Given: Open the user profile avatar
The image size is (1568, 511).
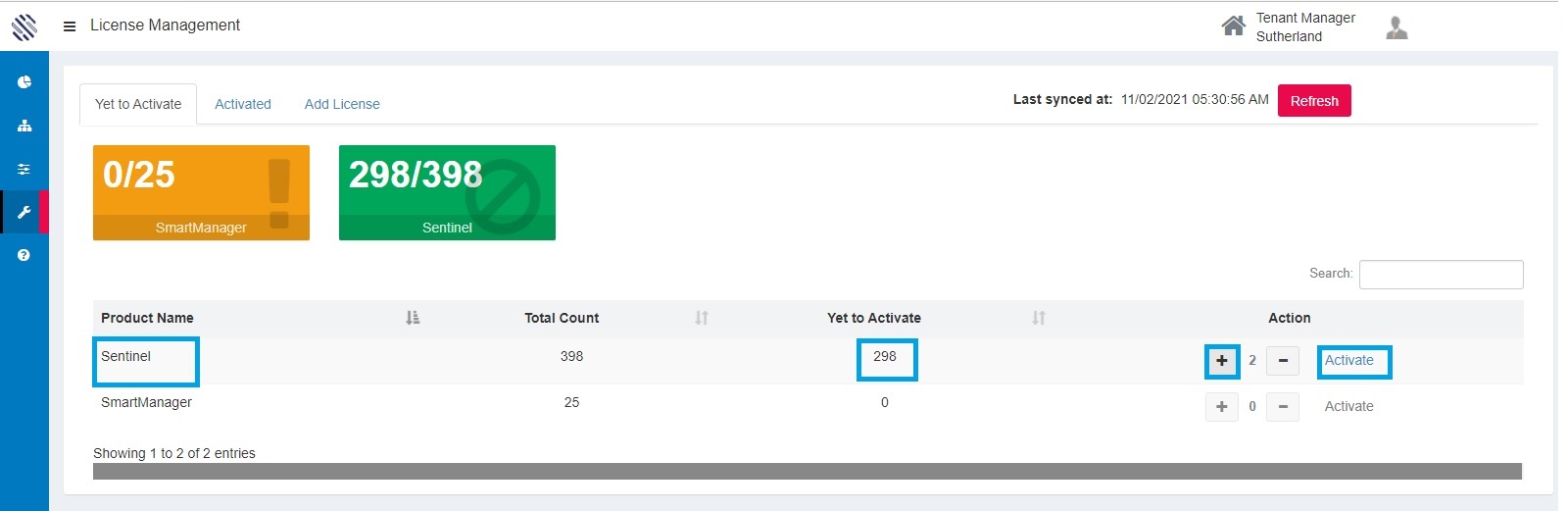Looking at the screenshot, I should pyautogui.click(x=1396, y=27).
